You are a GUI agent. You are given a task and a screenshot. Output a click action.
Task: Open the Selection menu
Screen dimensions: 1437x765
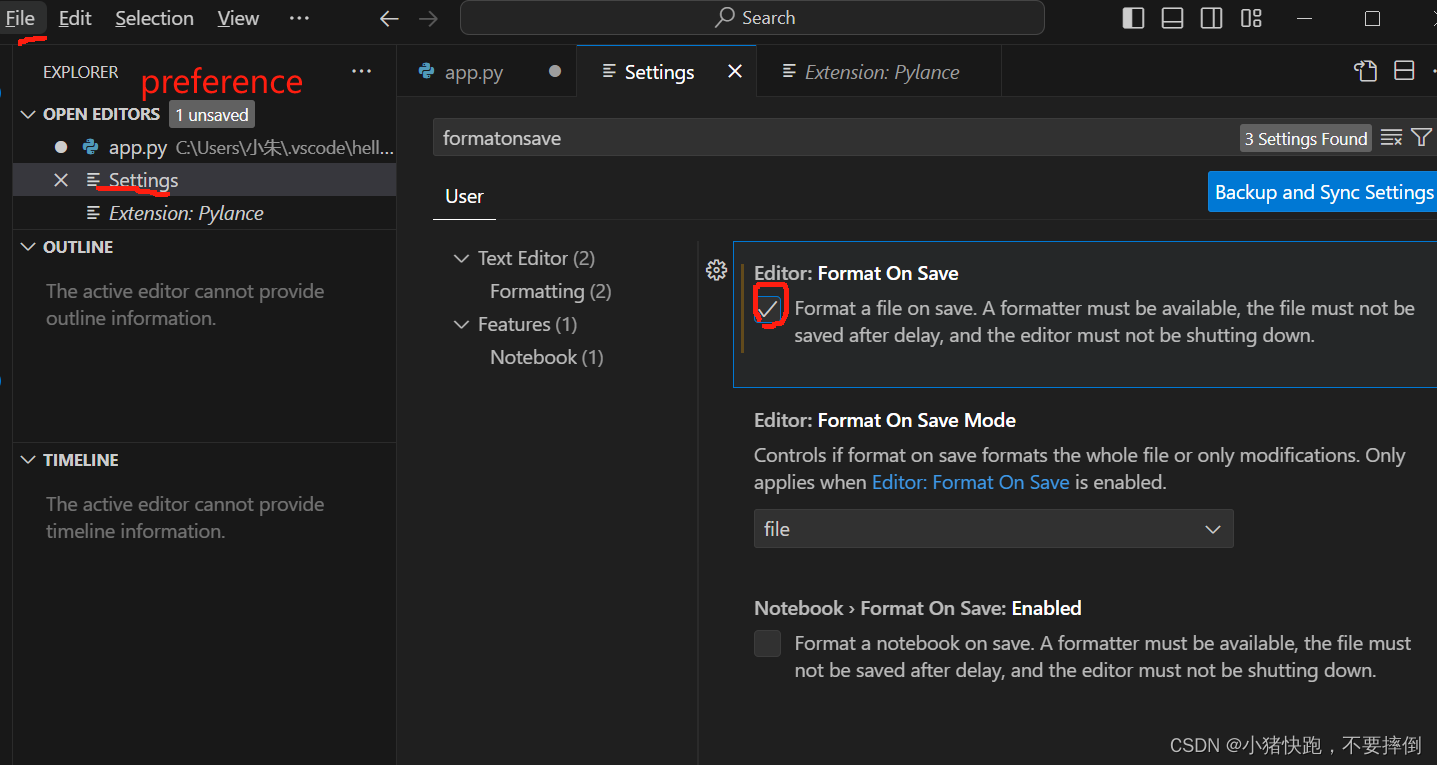[154, 19]
